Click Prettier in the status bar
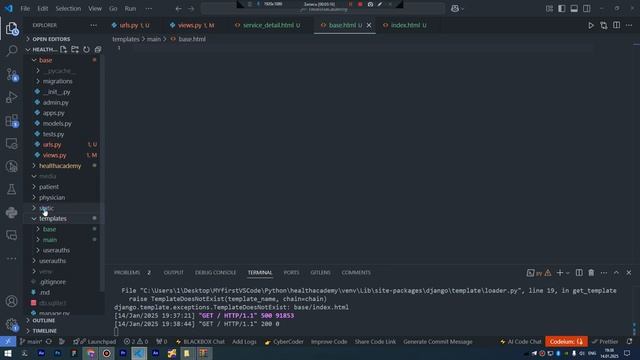The width and height of the screenshot is (640, 360). tap(605, 342)
